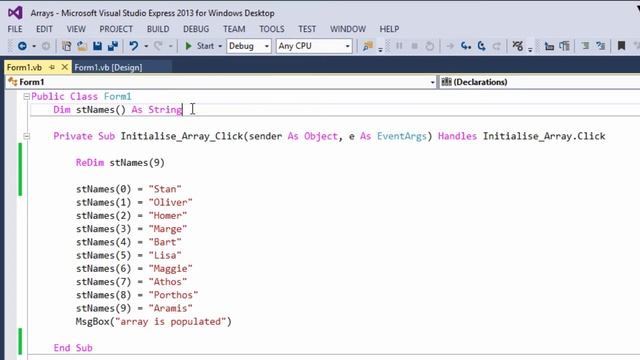Click the Navigate Backward arrow icon
This screenshot has width=640, height=360.
click(x=22, y=46)
